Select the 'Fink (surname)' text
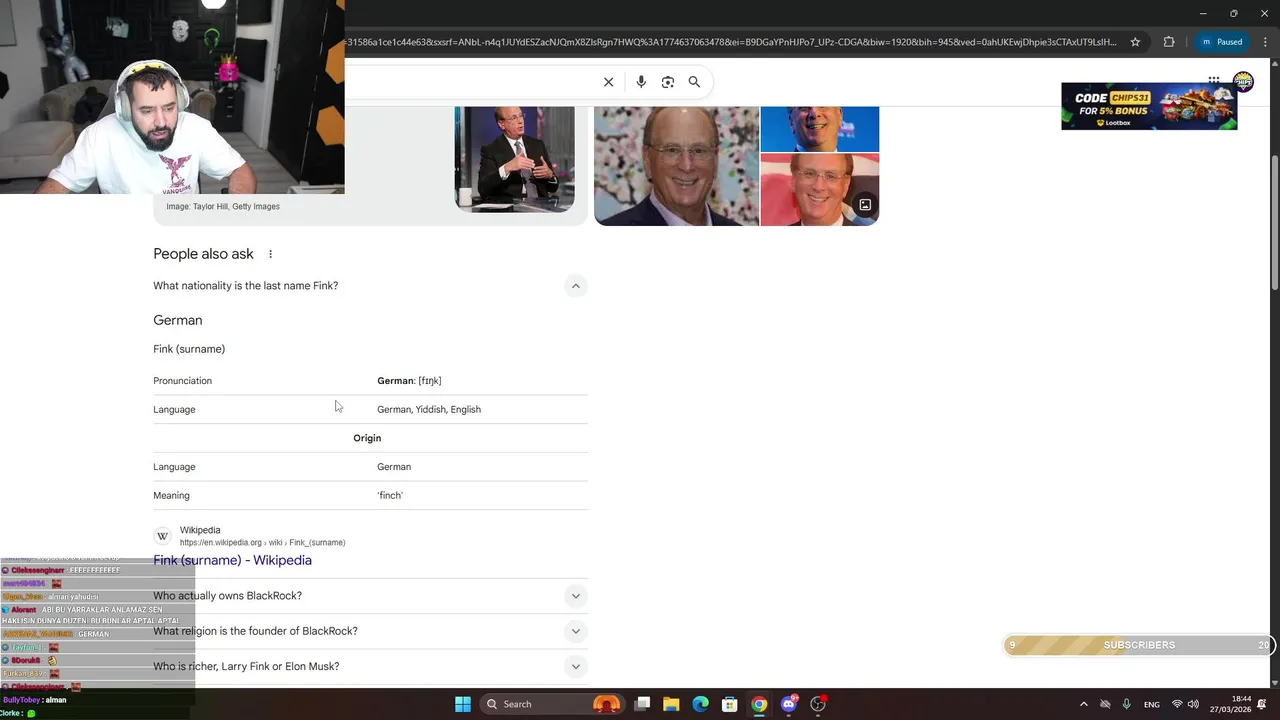This screenshot has width=1280, height=720. 189,349
